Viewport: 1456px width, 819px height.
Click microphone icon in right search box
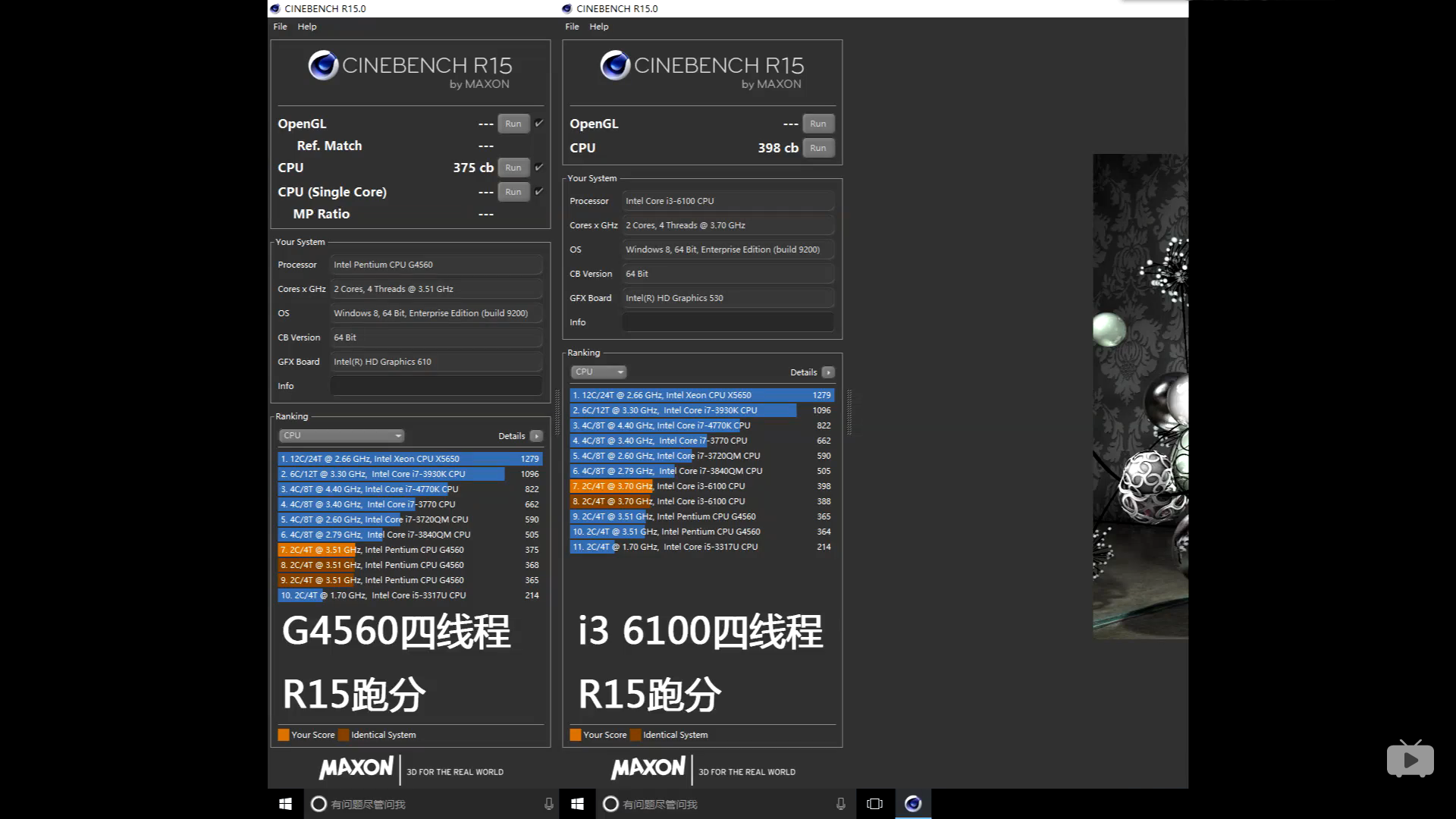tap(840, 804)
